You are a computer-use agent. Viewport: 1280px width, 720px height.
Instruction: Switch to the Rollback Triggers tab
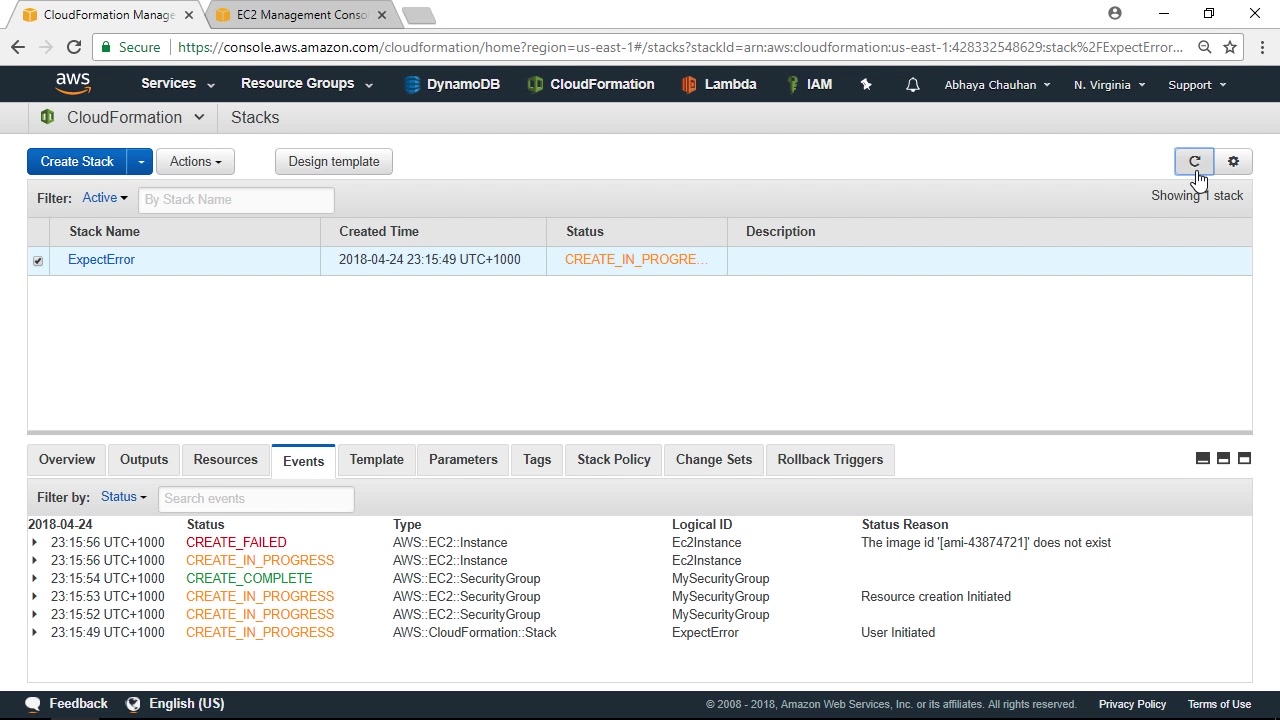830,459
